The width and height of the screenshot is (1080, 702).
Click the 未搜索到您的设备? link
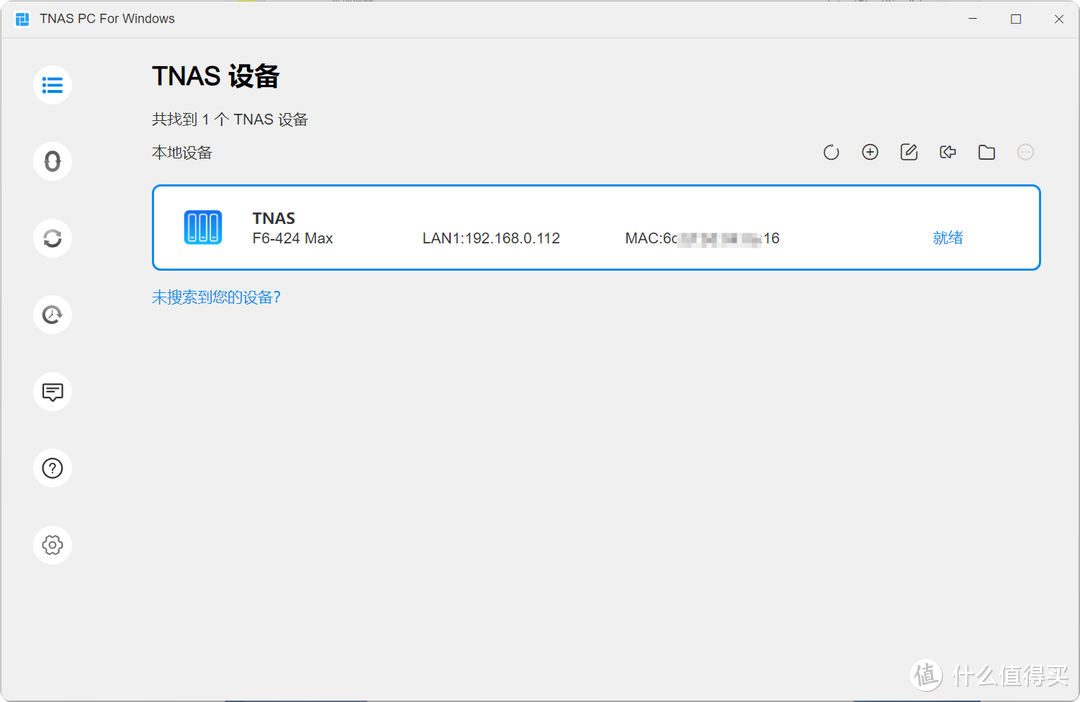[216, 297]
